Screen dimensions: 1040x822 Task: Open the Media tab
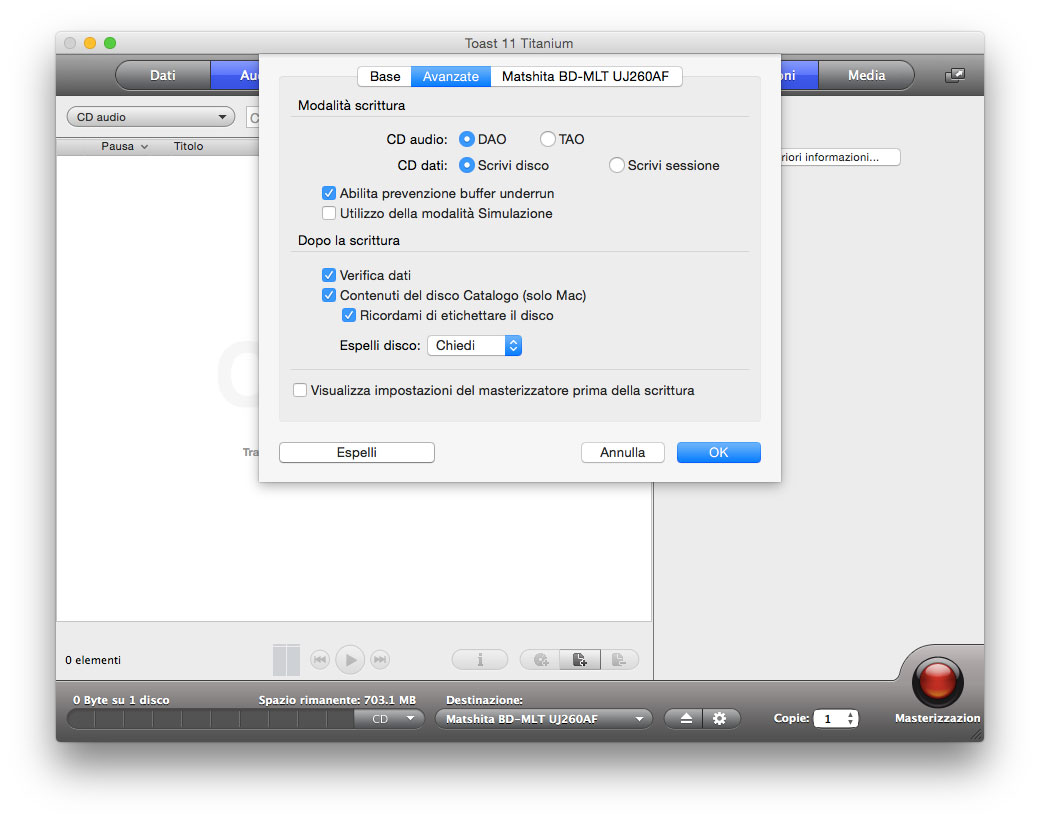click(866, 75)
